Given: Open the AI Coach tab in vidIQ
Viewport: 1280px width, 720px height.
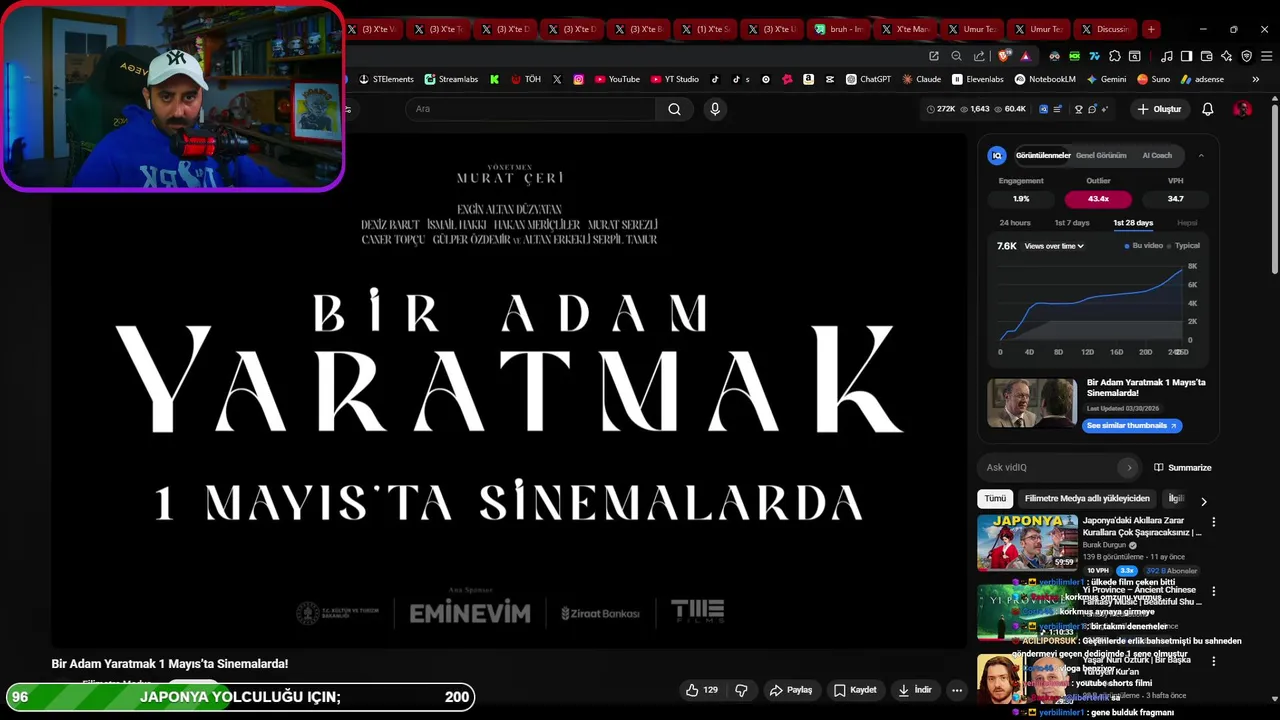Looking at the screenshot, I should [1157, 155].
